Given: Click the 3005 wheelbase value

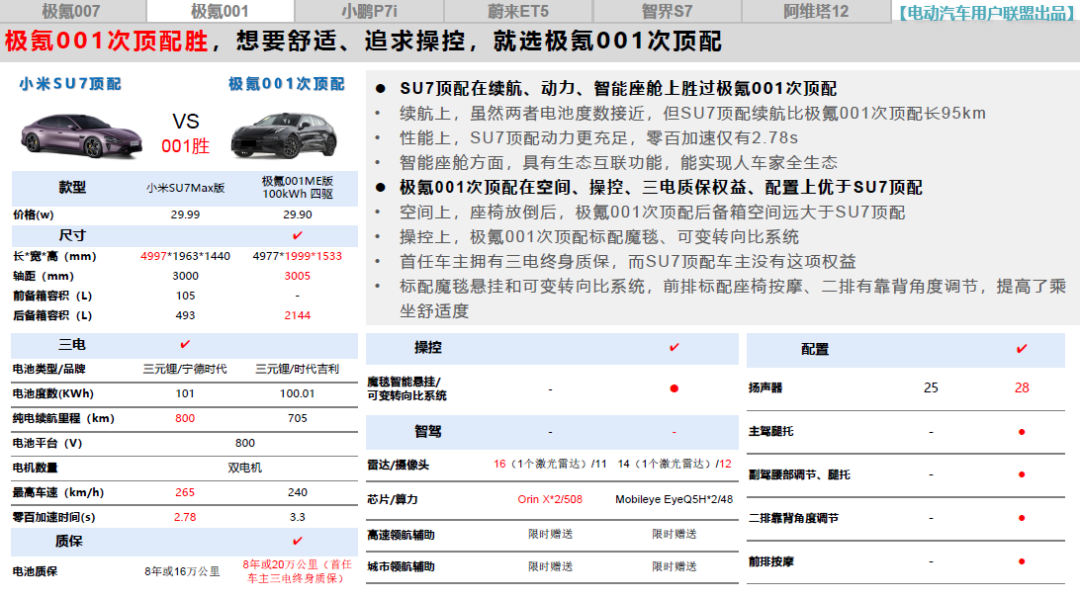Looking at the screenshot, I should (298, 276).
